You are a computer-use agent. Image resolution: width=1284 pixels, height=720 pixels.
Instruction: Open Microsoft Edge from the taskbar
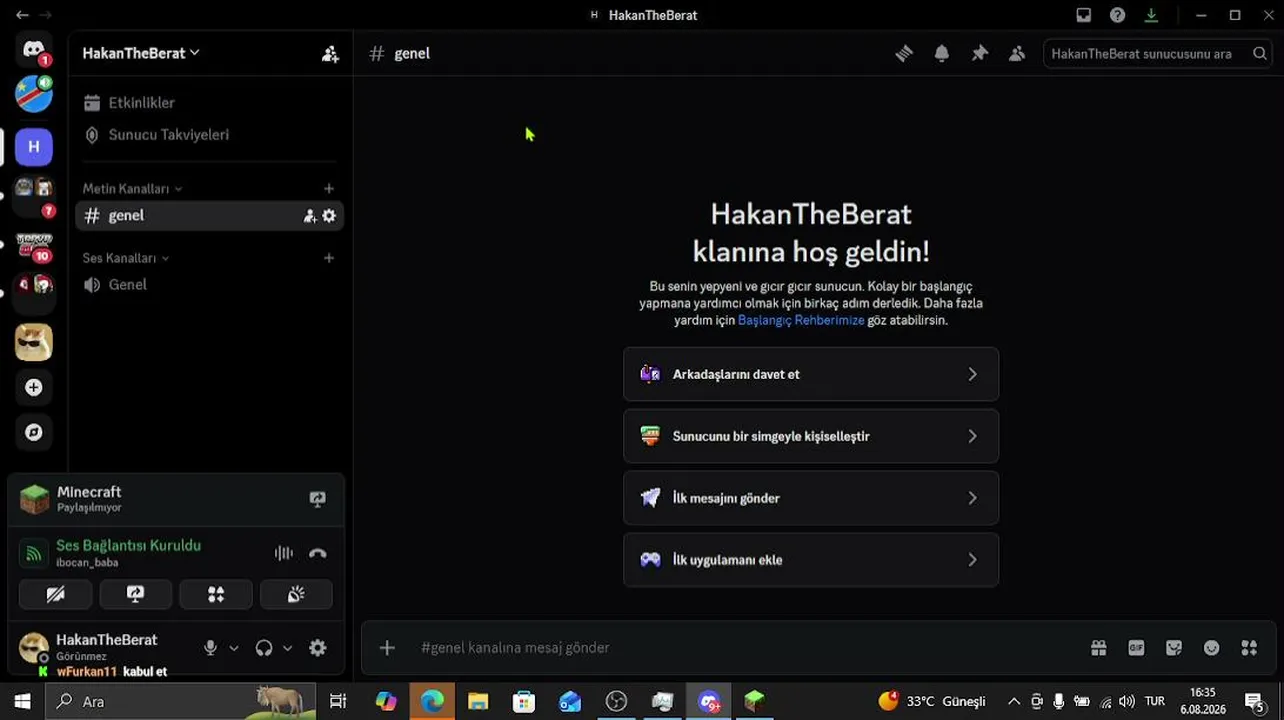pos(432,702)
